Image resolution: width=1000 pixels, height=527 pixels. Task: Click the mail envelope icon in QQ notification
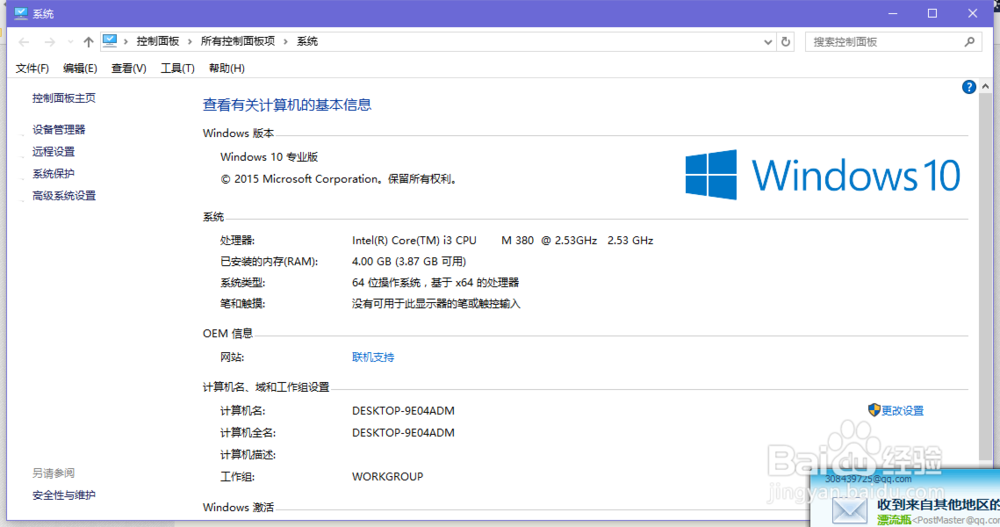[x=849, y=510]
